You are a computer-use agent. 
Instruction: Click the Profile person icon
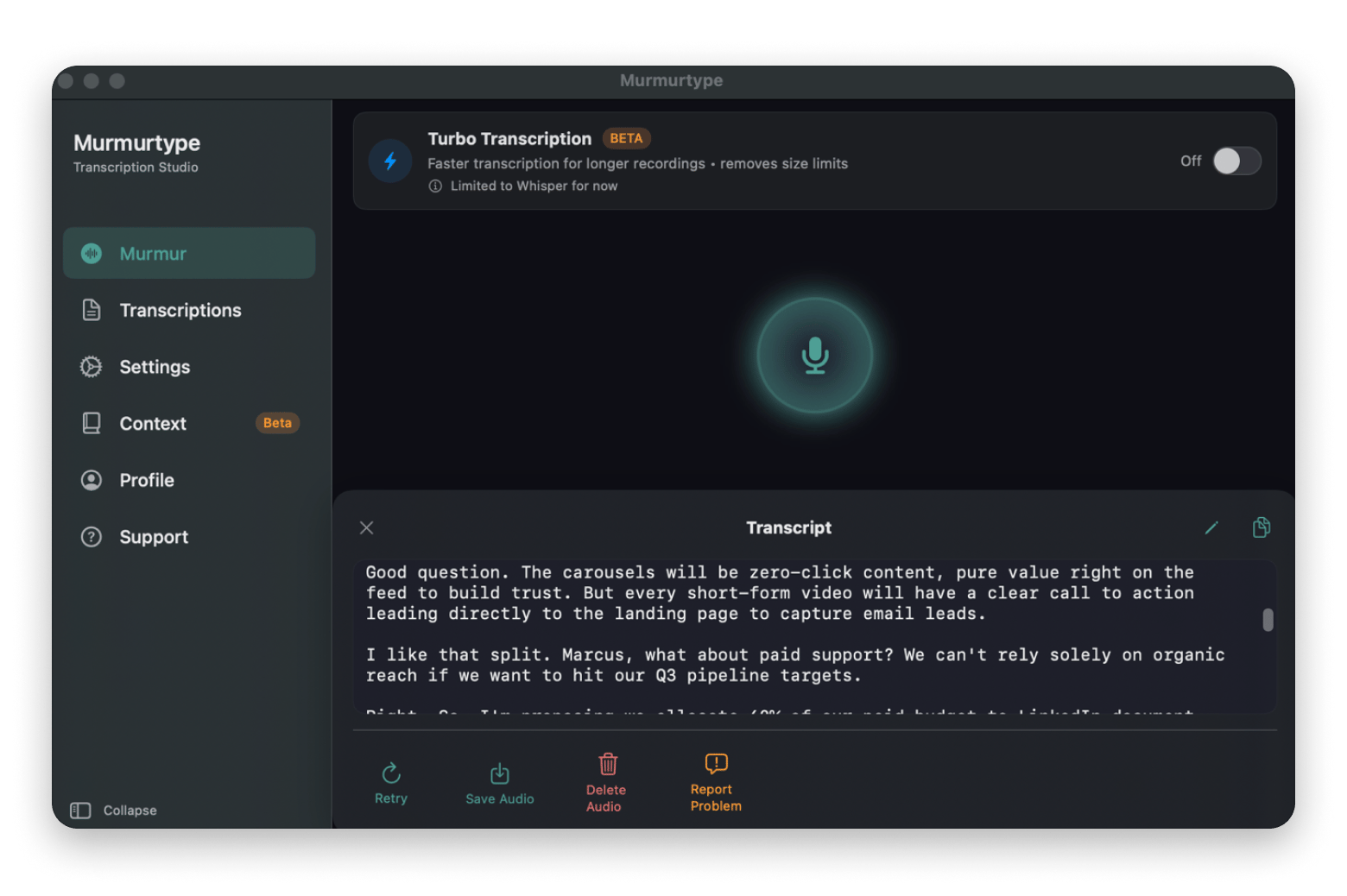[x=92, y=480]
